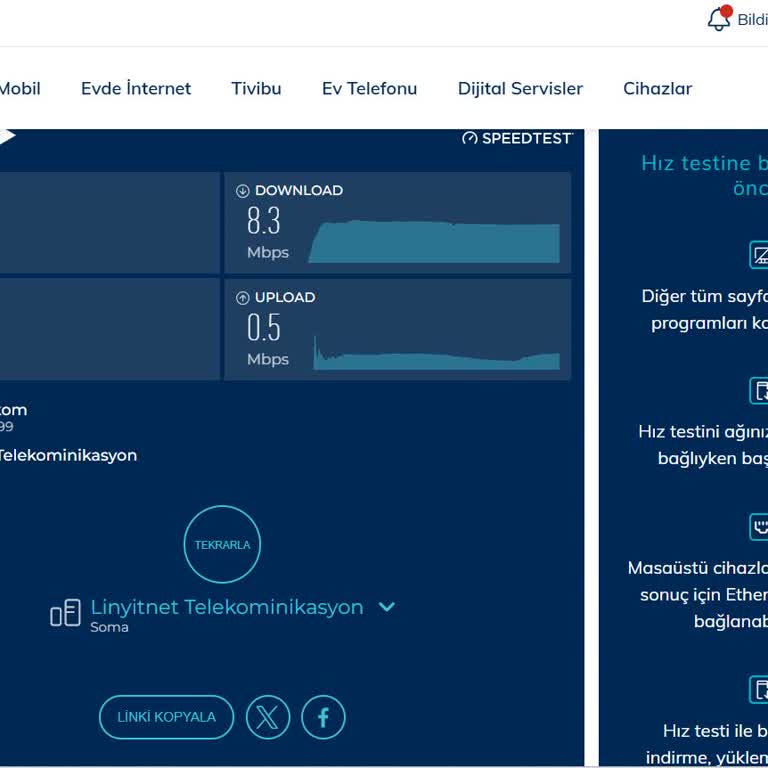Click the UPLOAD label
768x768 pixels.
285,298
